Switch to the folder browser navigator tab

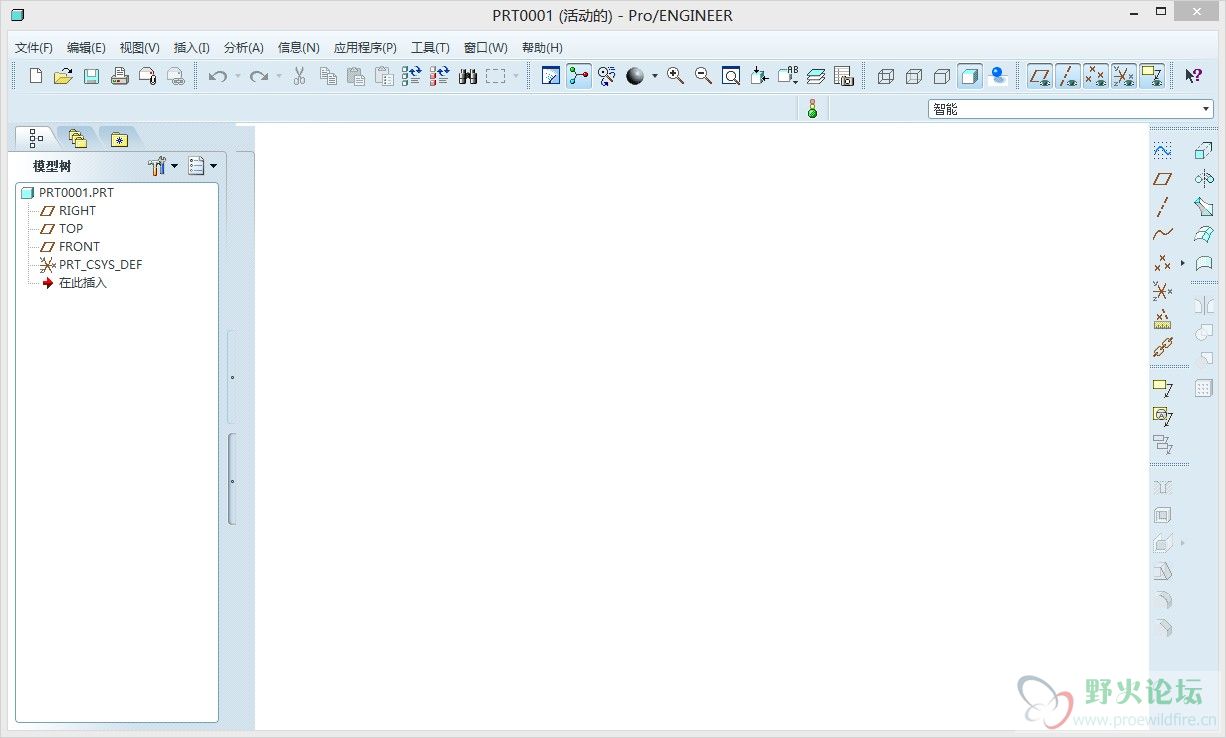pyautogui.click(x=78, y=139)
